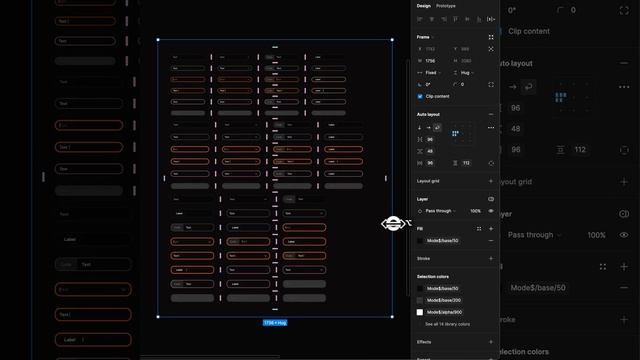Open the Pass through blend dropdown
The width and height of the screenshot is (640, 360).
(x=440, y=211)
